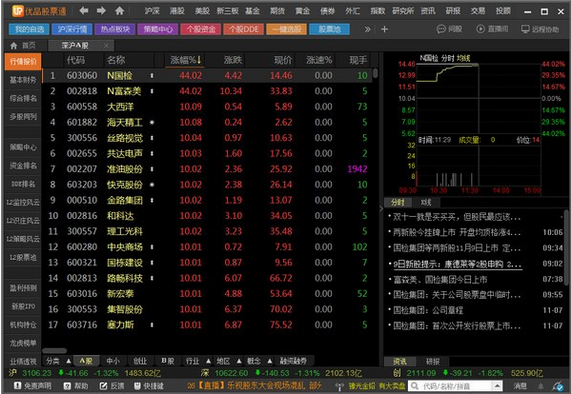This screenshot has width=571, height=394.
Task: Go forward with the right arrow icon
Action: pos(101,11)
